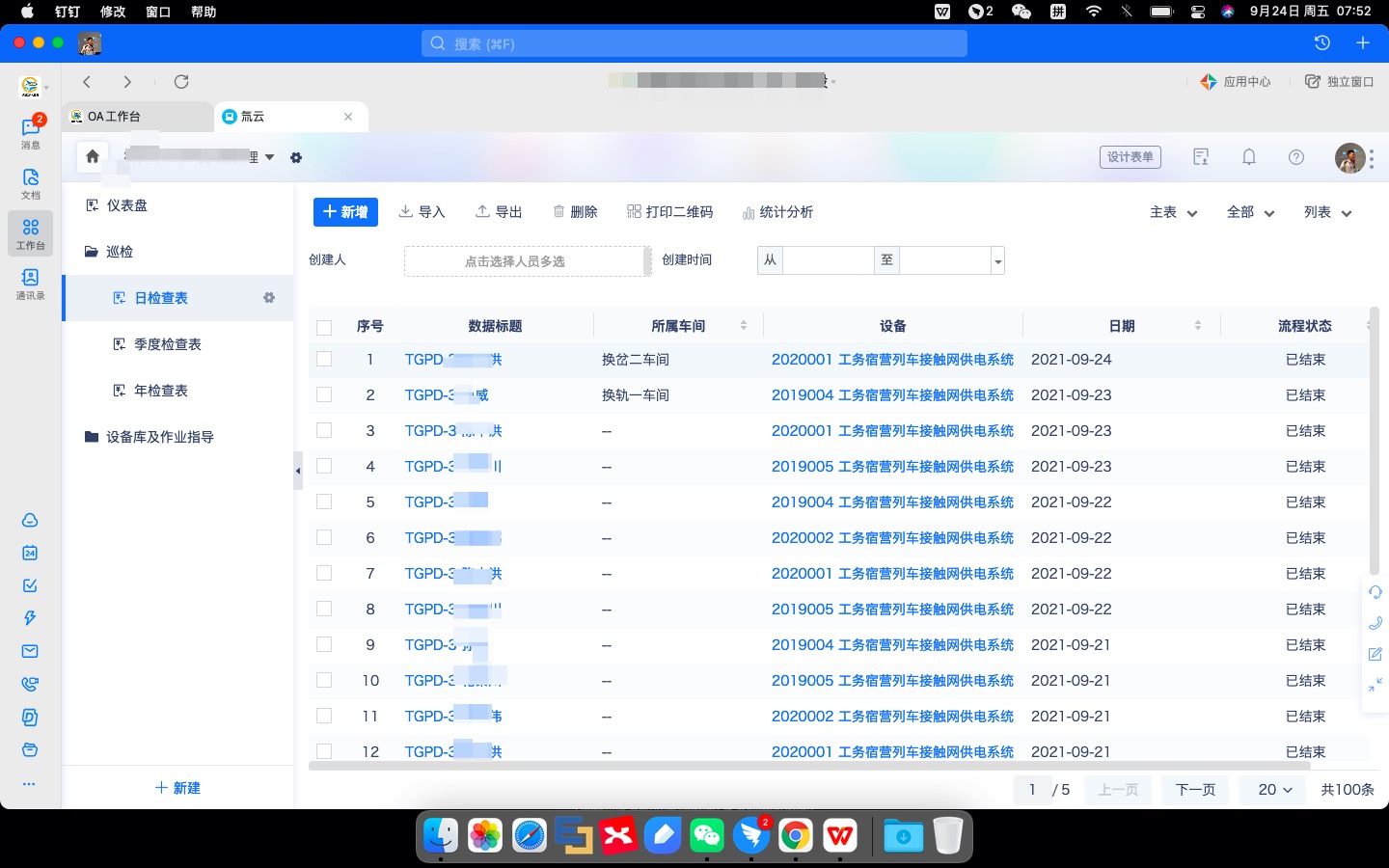Click the form template icon beside 设计表单

pyautogui.click(x=1201, y=157)
